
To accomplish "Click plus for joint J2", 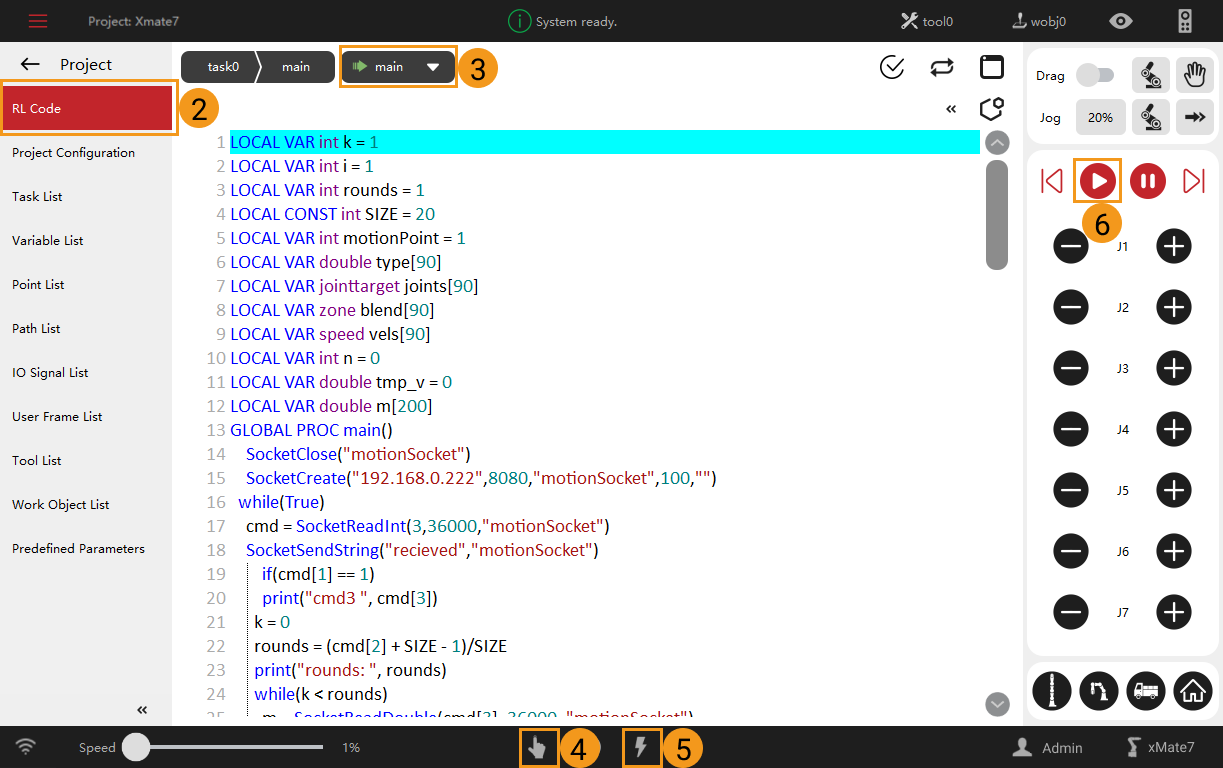I will pyautogui.click(x=1174, y=307).
